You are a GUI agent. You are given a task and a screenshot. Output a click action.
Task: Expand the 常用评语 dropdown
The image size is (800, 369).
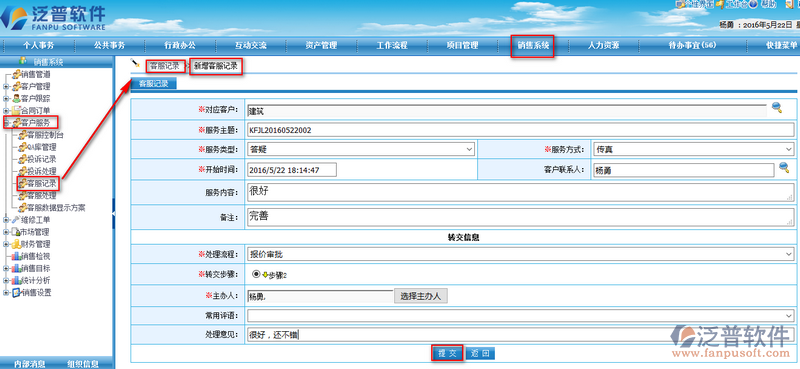tap(520, 316)
